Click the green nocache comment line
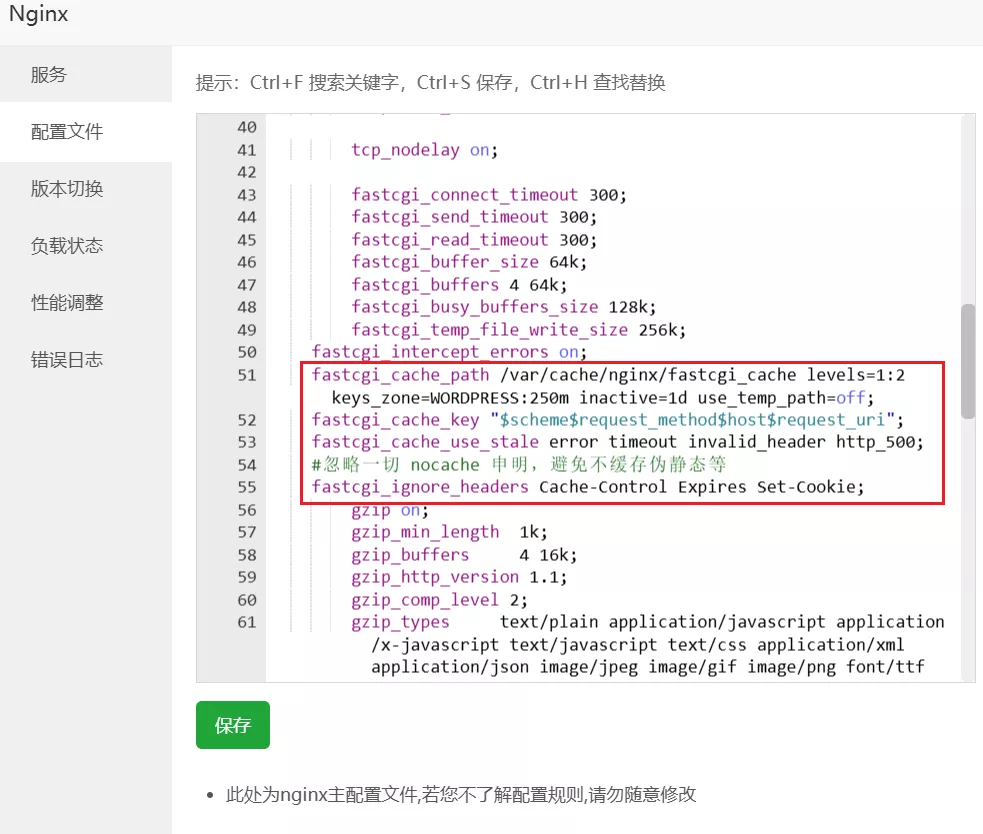Image resolution: width=983 pixels, height=834 pixels. tap(518, 465)
